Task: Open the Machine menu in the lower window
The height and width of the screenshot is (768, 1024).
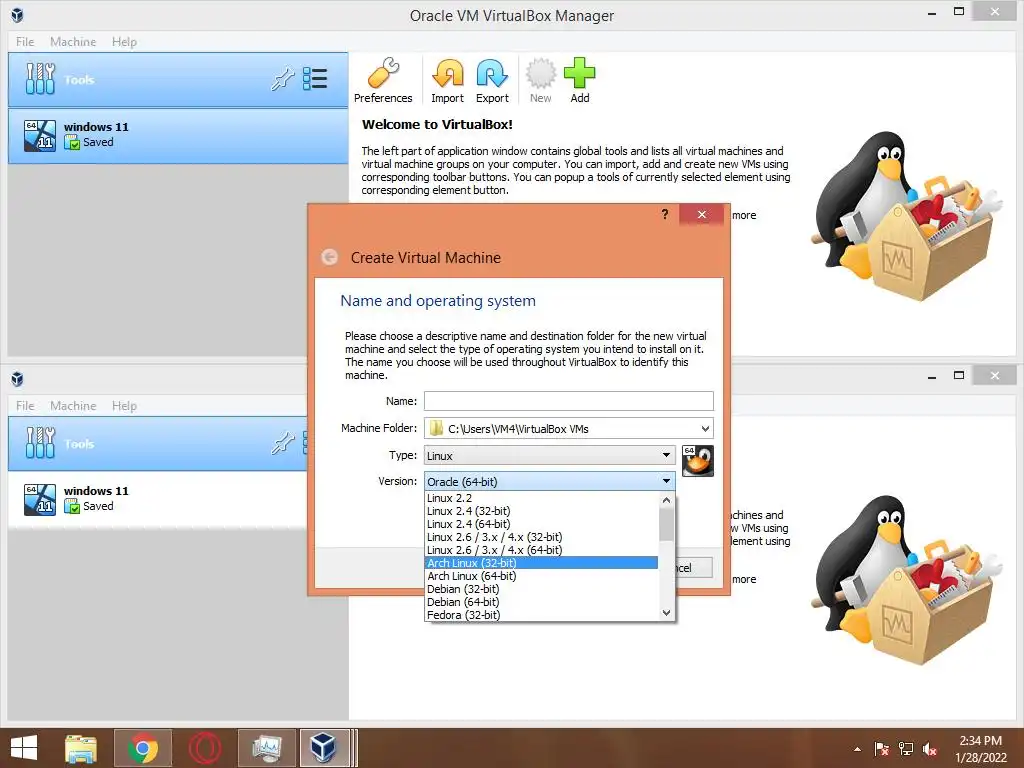Action: (73, 406)
